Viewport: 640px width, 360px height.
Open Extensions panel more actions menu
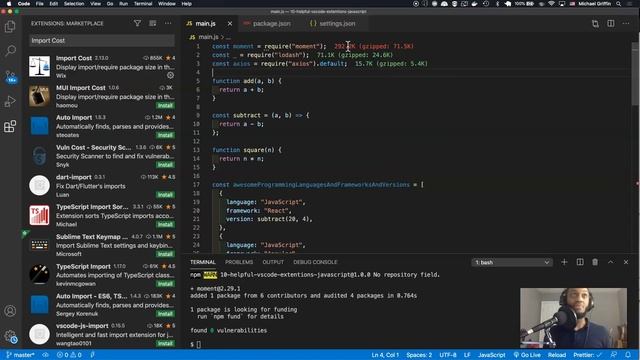(168, 23)
